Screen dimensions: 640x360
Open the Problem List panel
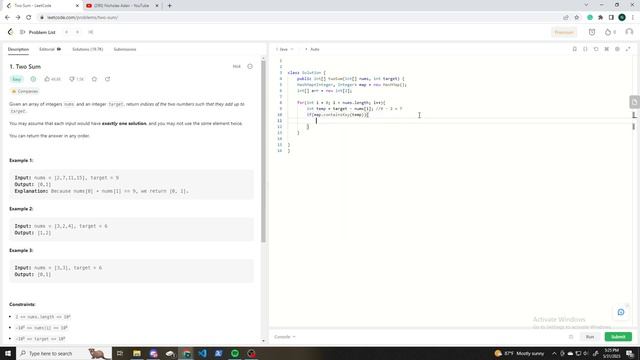[x=38, y=32]
